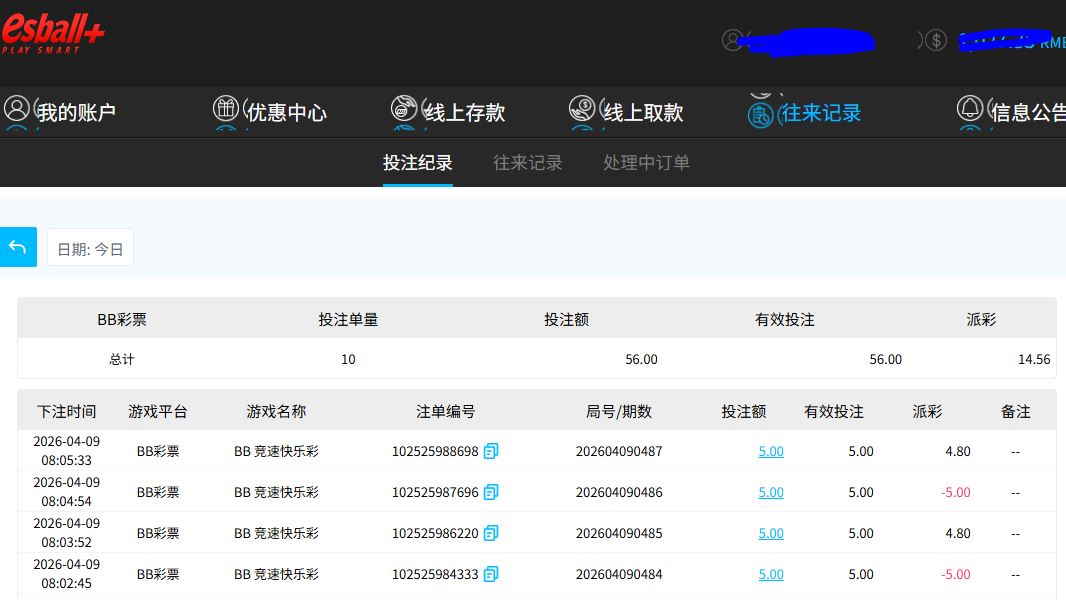Copy order number 102525986220
This screenshot has height=600, width=1066.
click(x=489, y=533)
